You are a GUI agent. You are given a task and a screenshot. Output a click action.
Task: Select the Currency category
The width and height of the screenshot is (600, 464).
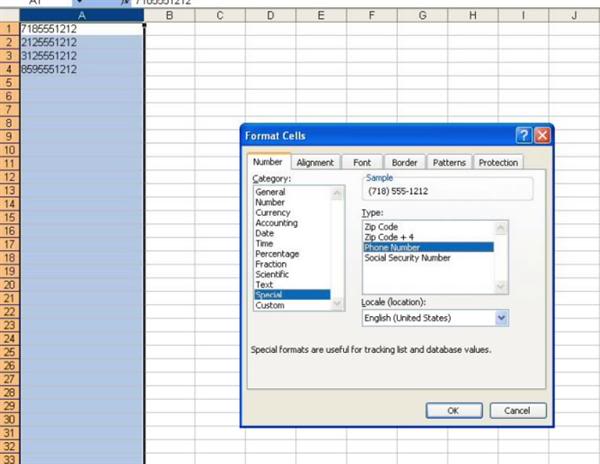tap(273, 213)
